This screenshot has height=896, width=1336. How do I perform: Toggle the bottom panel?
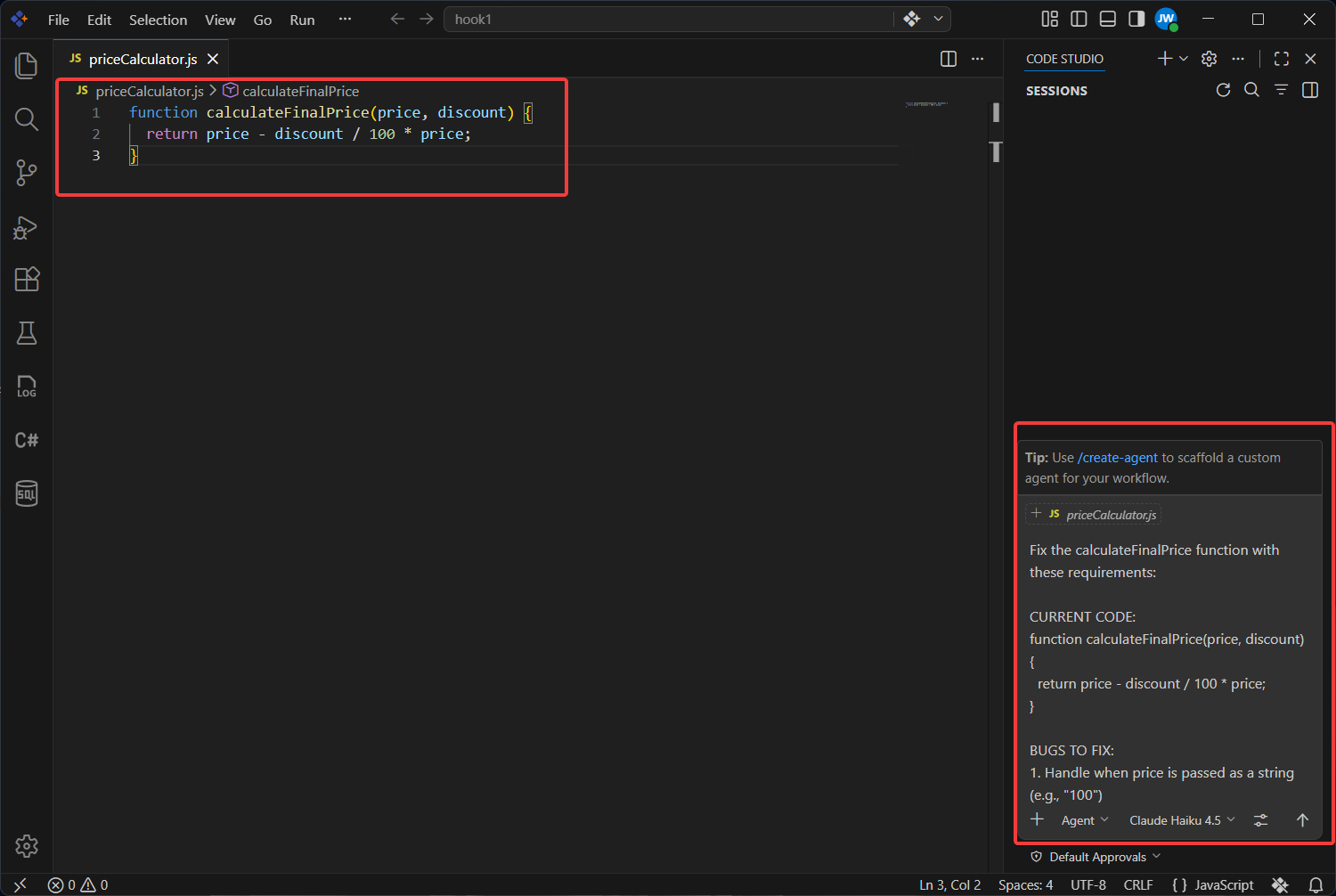(1108, 19)
